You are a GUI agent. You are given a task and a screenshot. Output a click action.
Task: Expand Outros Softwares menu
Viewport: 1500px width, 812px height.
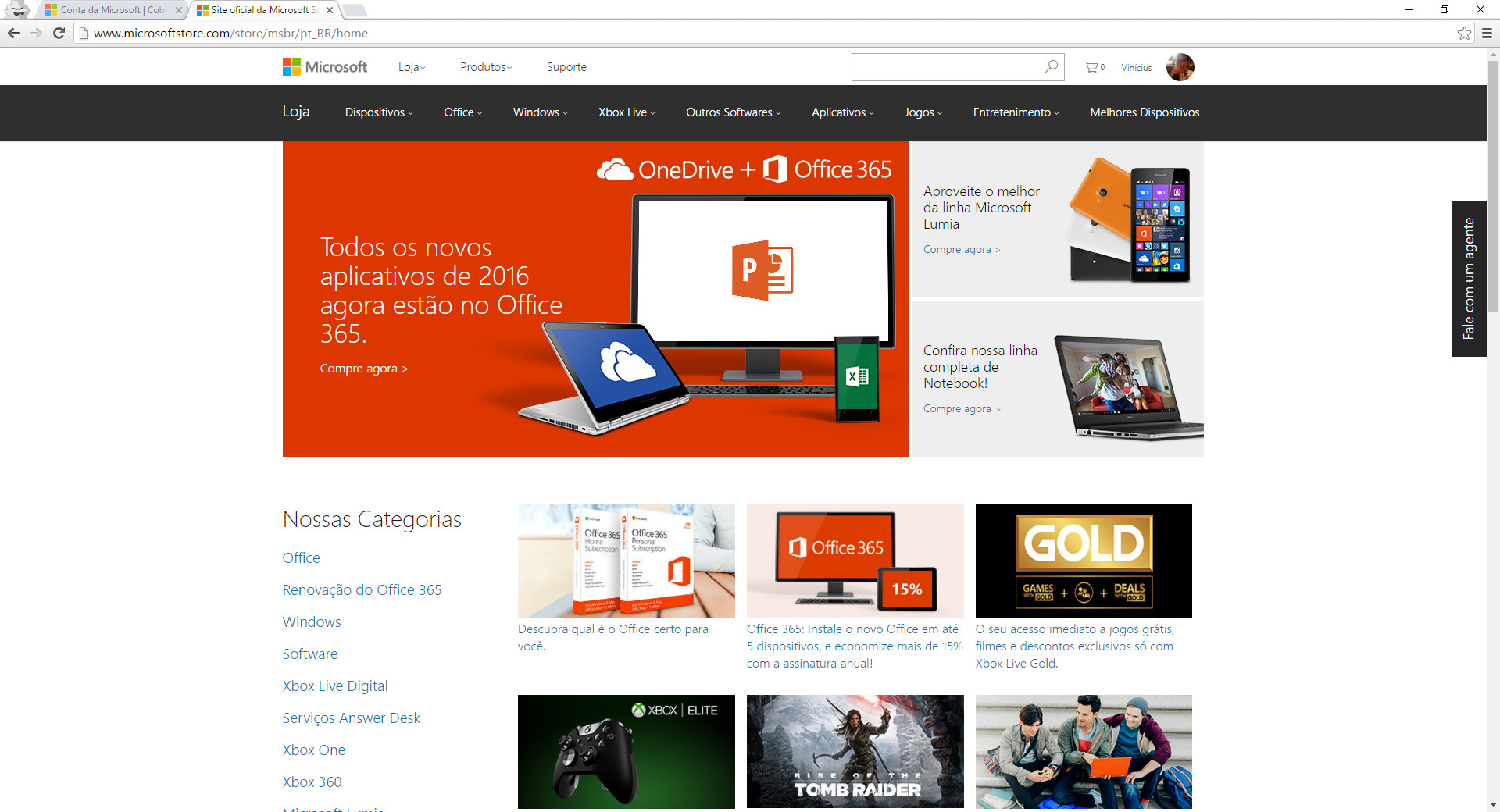point(734,112)
